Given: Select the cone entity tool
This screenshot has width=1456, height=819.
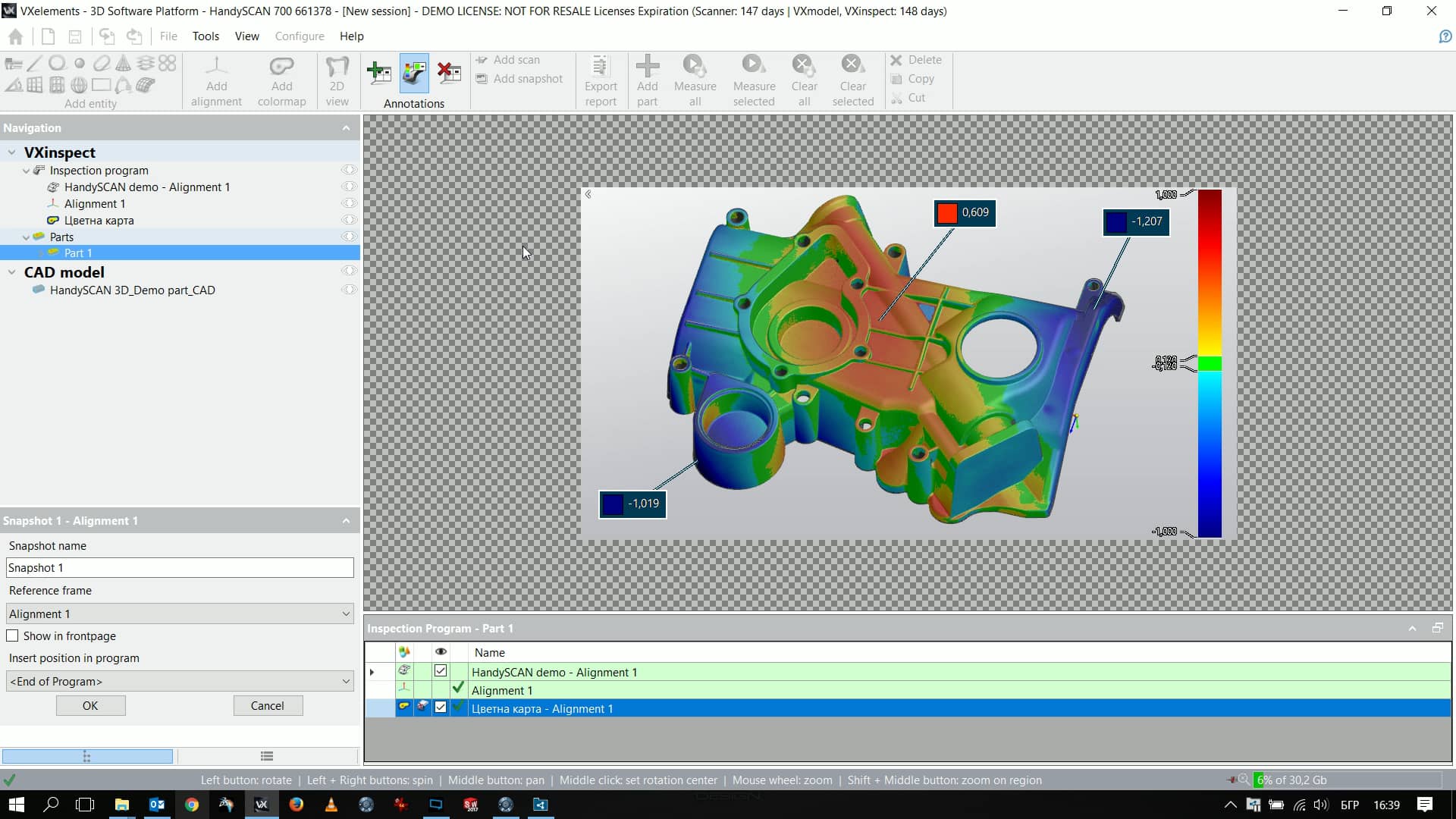Looking at the screenshot, I should tap(123, 64).
